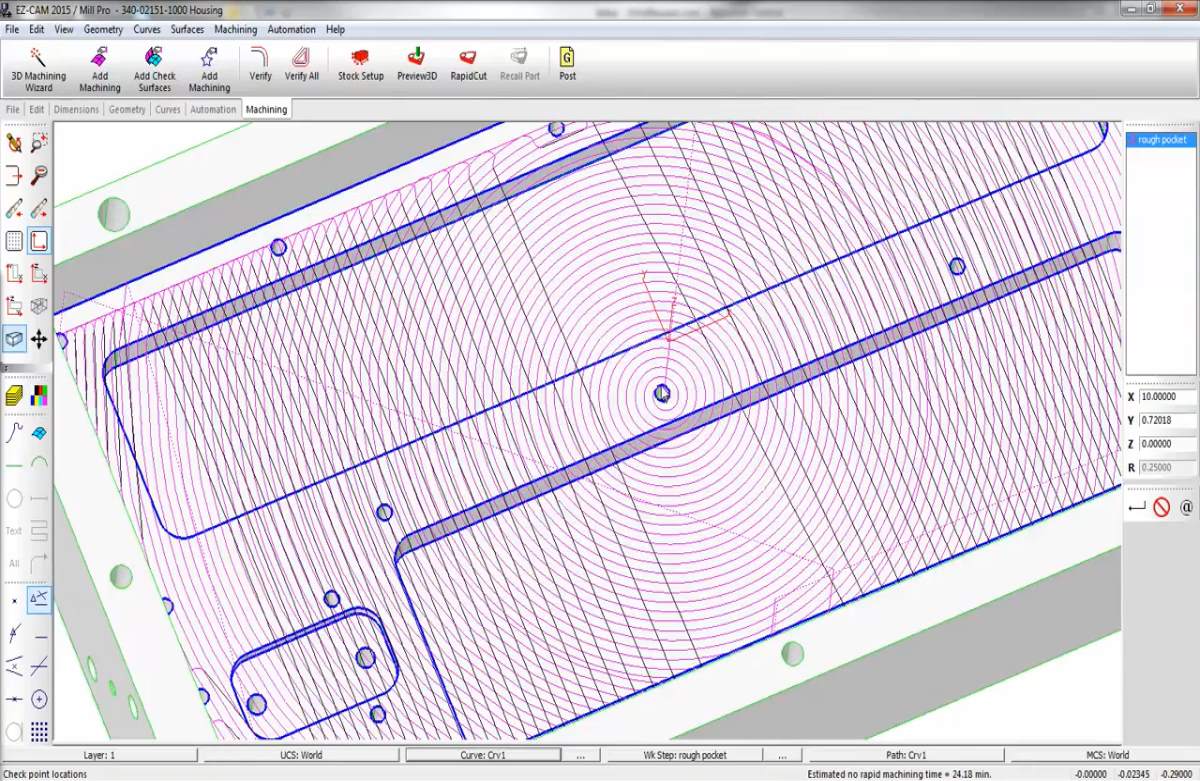Open the Curves menu

point(147,30)
